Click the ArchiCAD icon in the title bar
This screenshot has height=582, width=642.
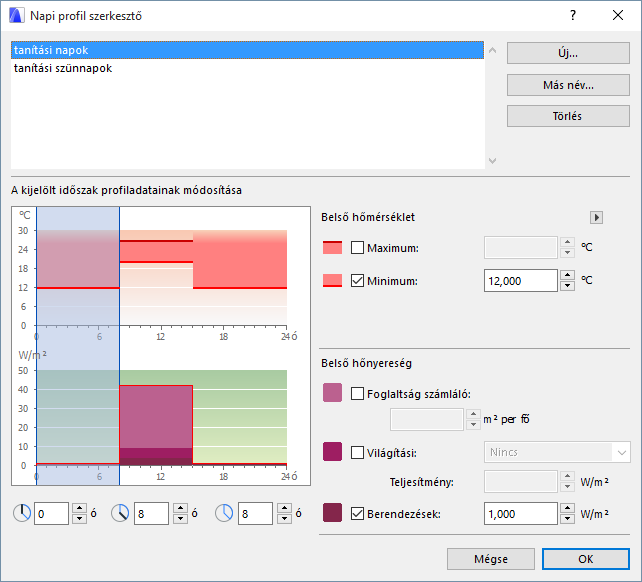[16, 16]
